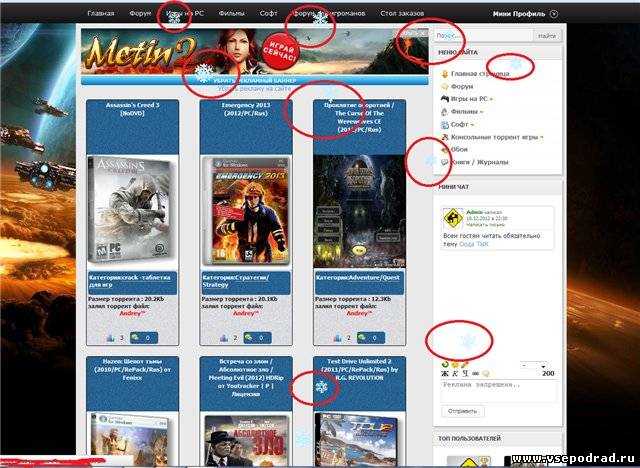Open Фильмы in the top navigation
Image resolution: width=640 pixels, height=468 pixels.
[231, 13]
